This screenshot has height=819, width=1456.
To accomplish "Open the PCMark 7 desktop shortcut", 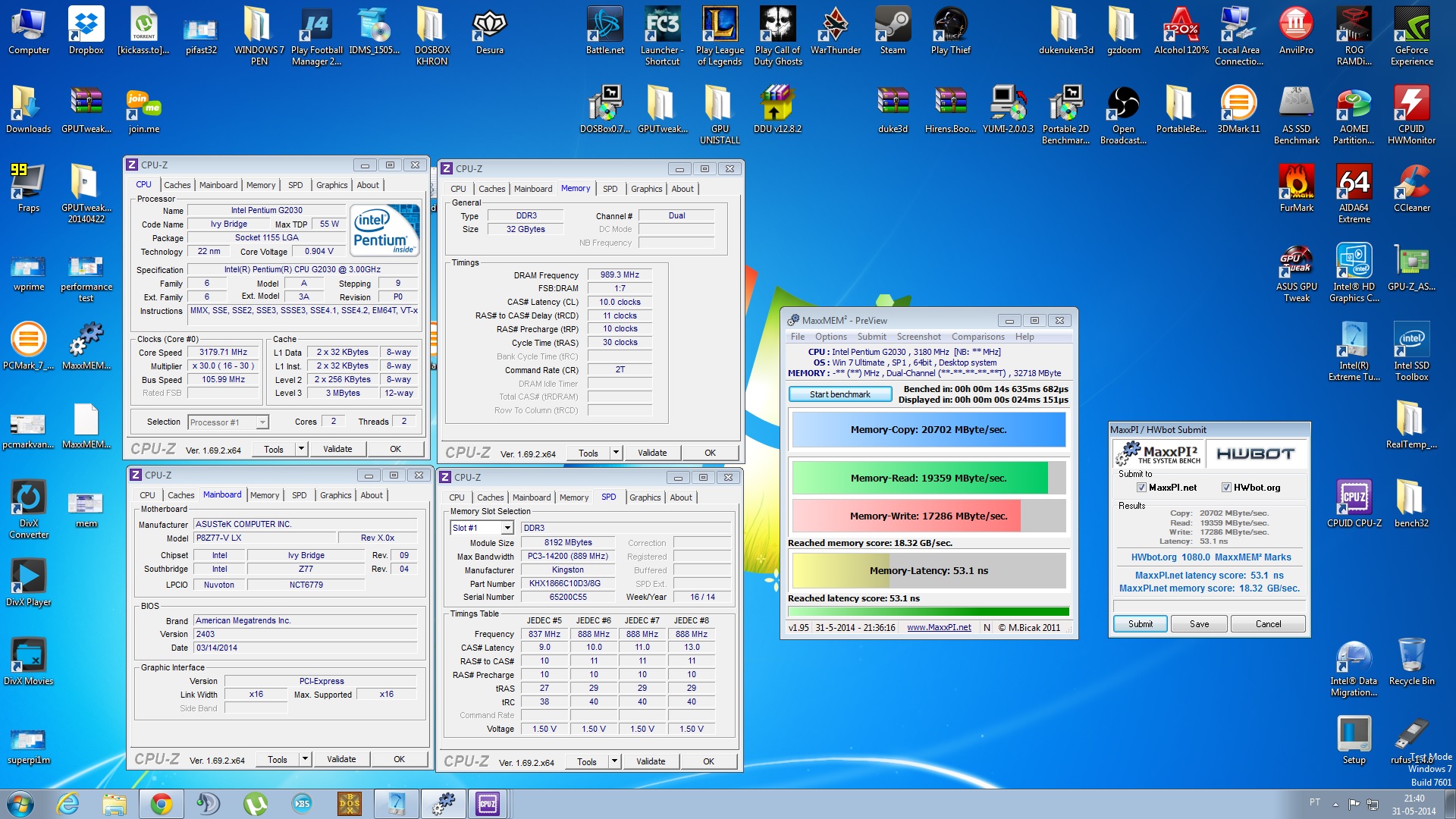I will 28,347.
